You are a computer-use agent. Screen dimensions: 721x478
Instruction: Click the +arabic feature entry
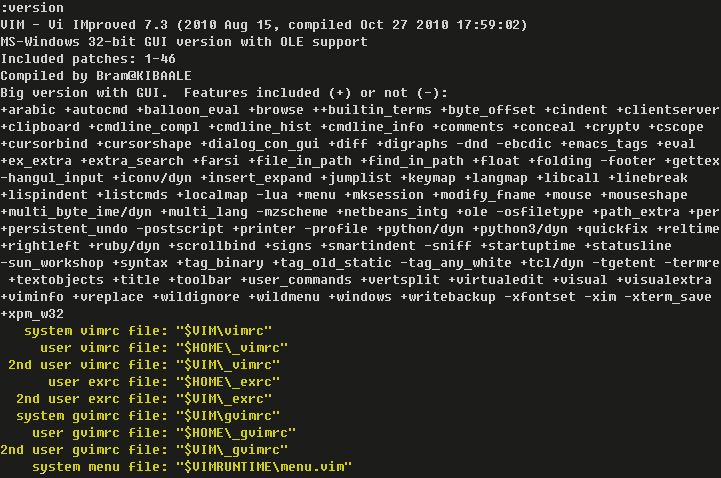point(28,110)
